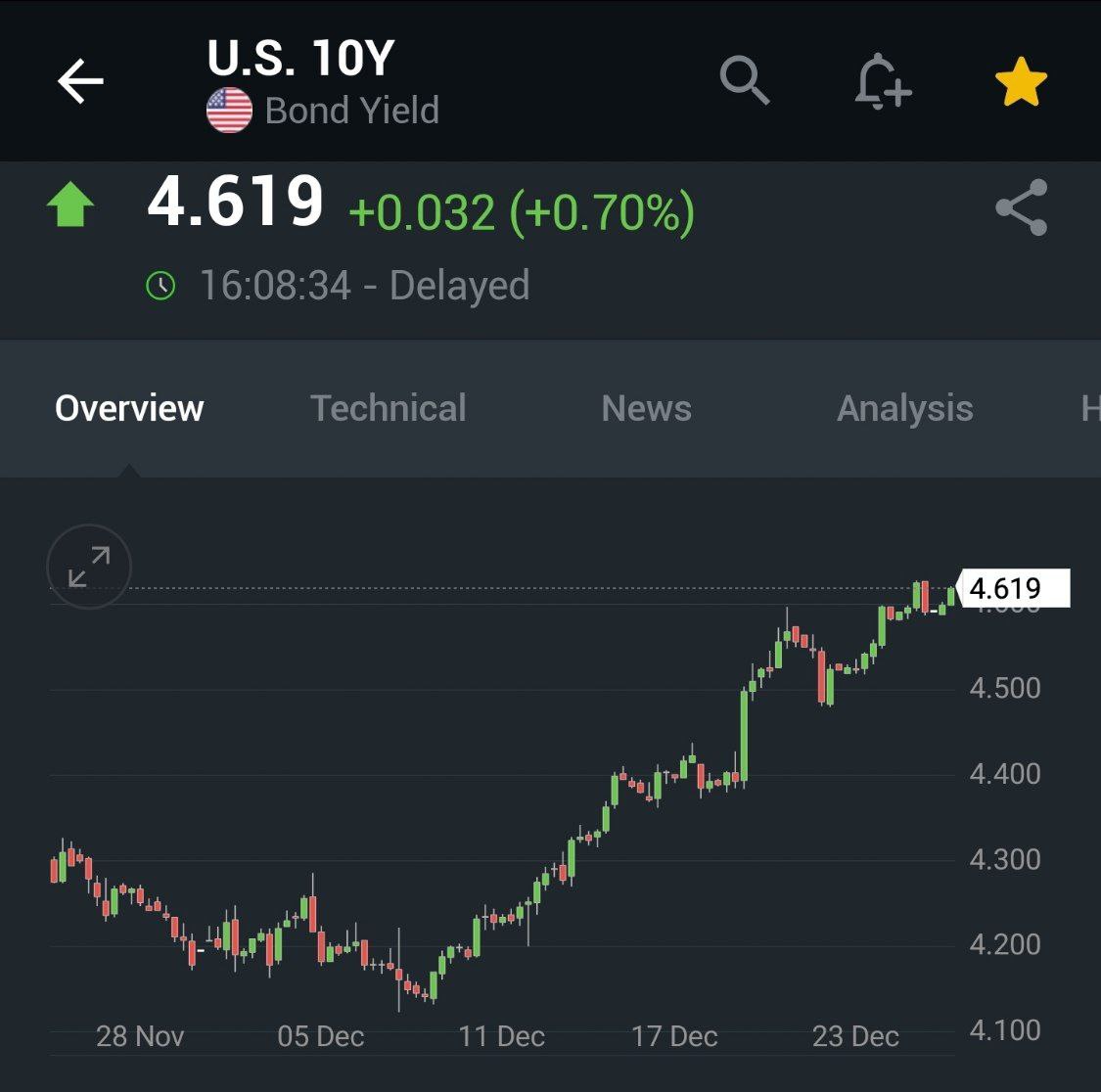Go to the Analysis tab
The height and width of the screenshot is (1092, 1101).
[x=904, y=408]
